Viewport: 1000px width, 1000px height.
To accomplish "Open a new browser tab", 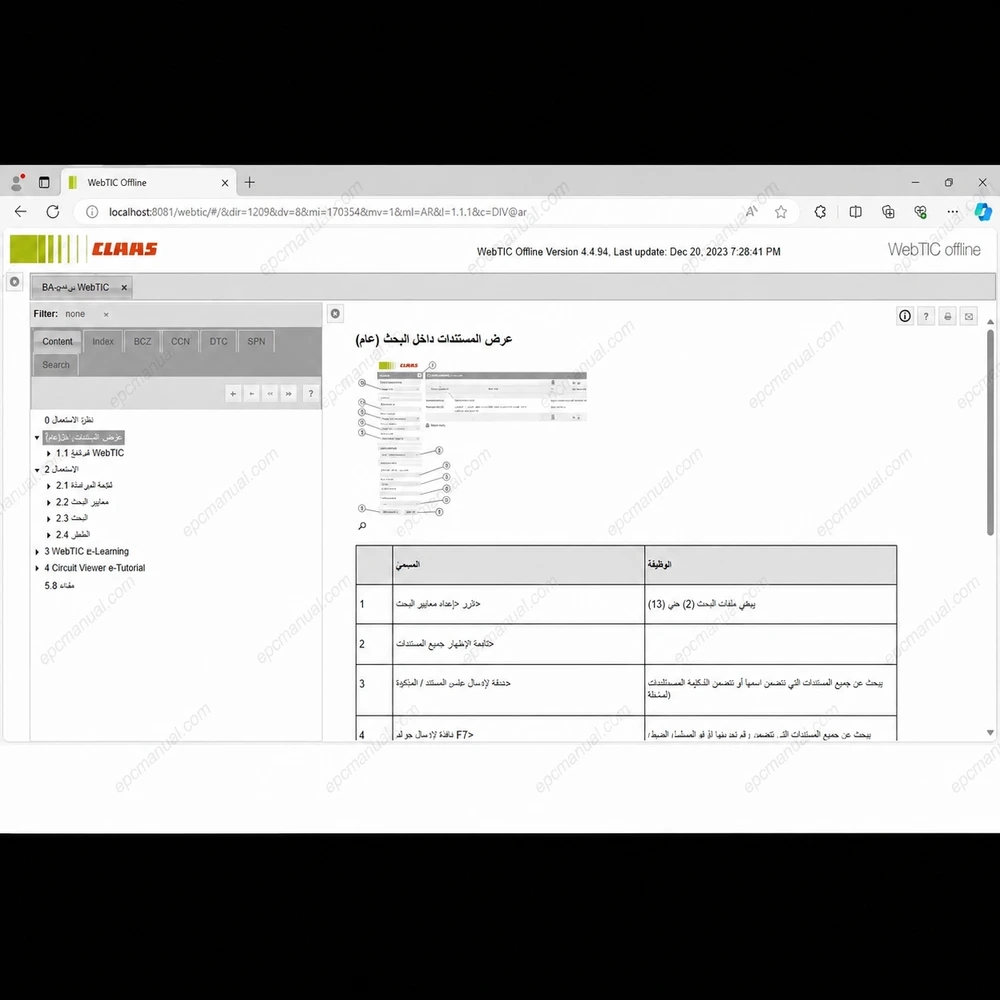I will click(x=249, y=182).
